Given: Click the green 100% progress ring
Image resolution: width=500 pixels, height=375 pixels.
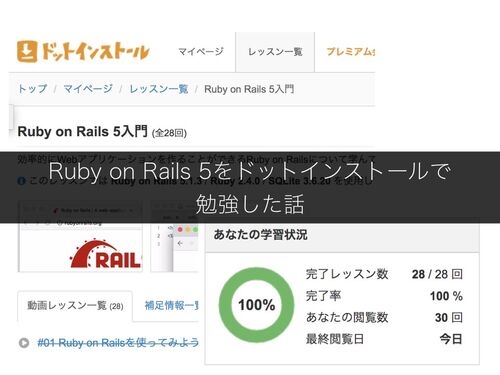Looking at the screenshot, I should tap(256, 305).
